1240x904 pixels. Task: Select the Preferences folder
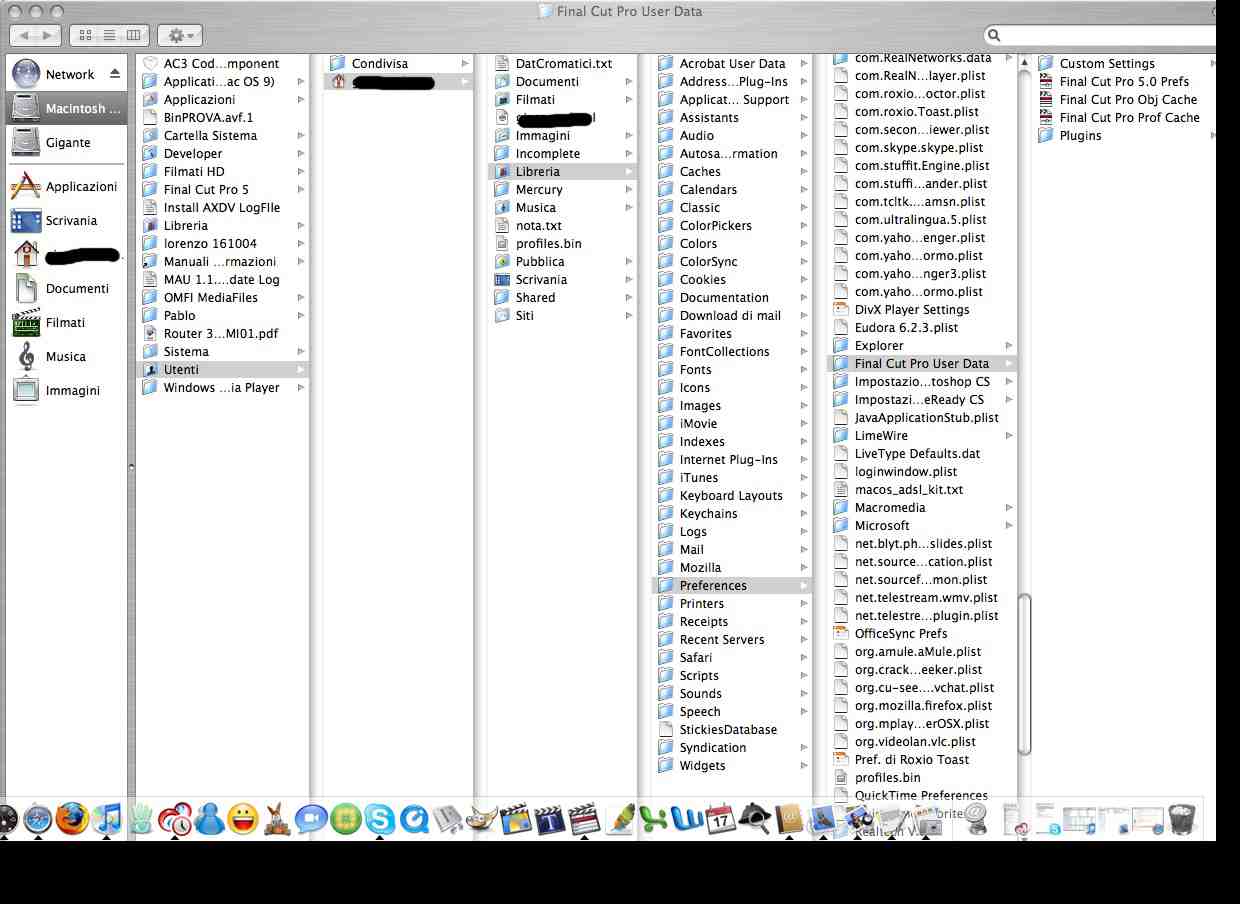(x=732, y=585)
